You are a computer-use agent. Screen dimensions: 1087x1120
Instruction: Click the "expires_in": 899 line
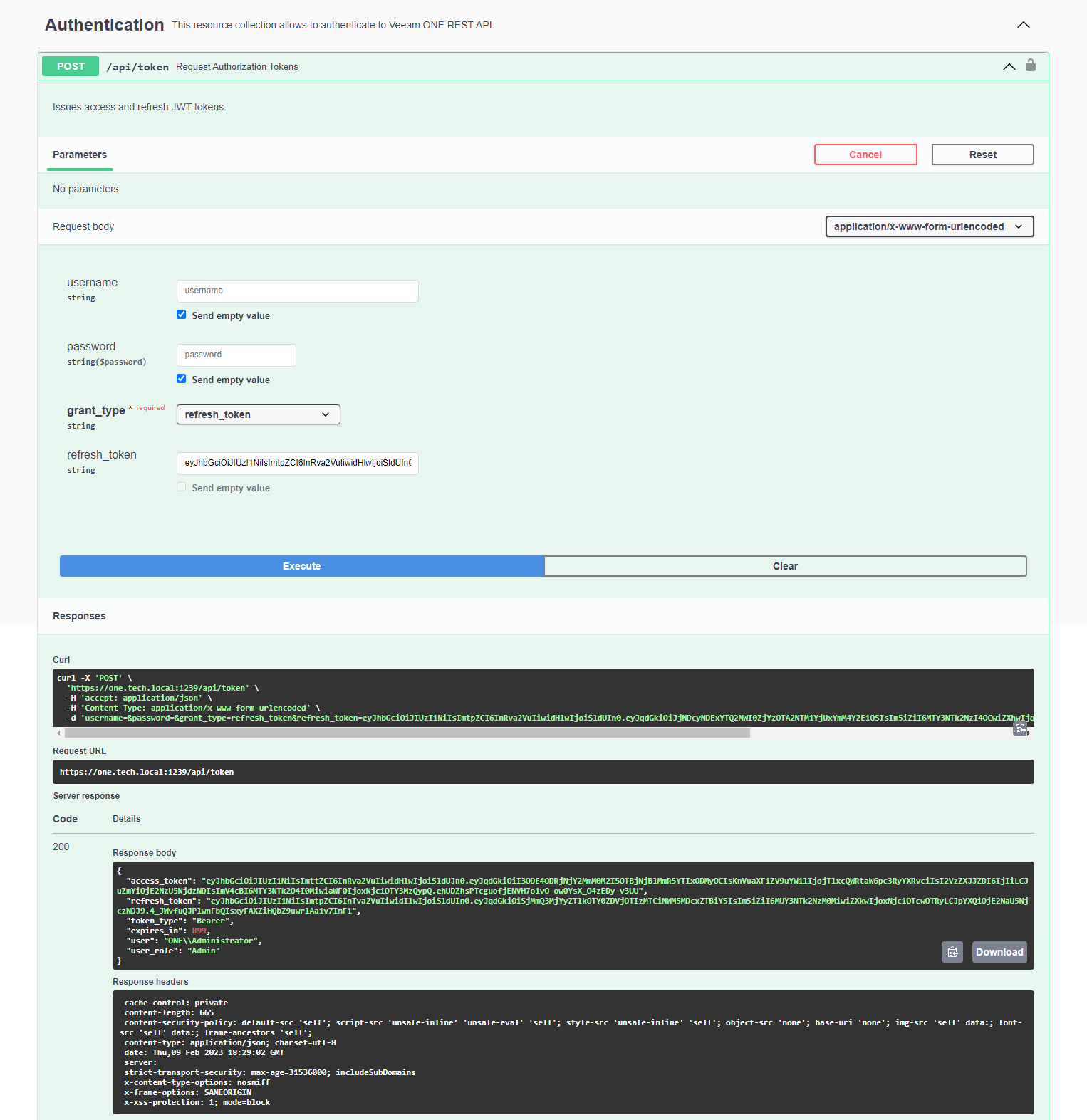168,931
